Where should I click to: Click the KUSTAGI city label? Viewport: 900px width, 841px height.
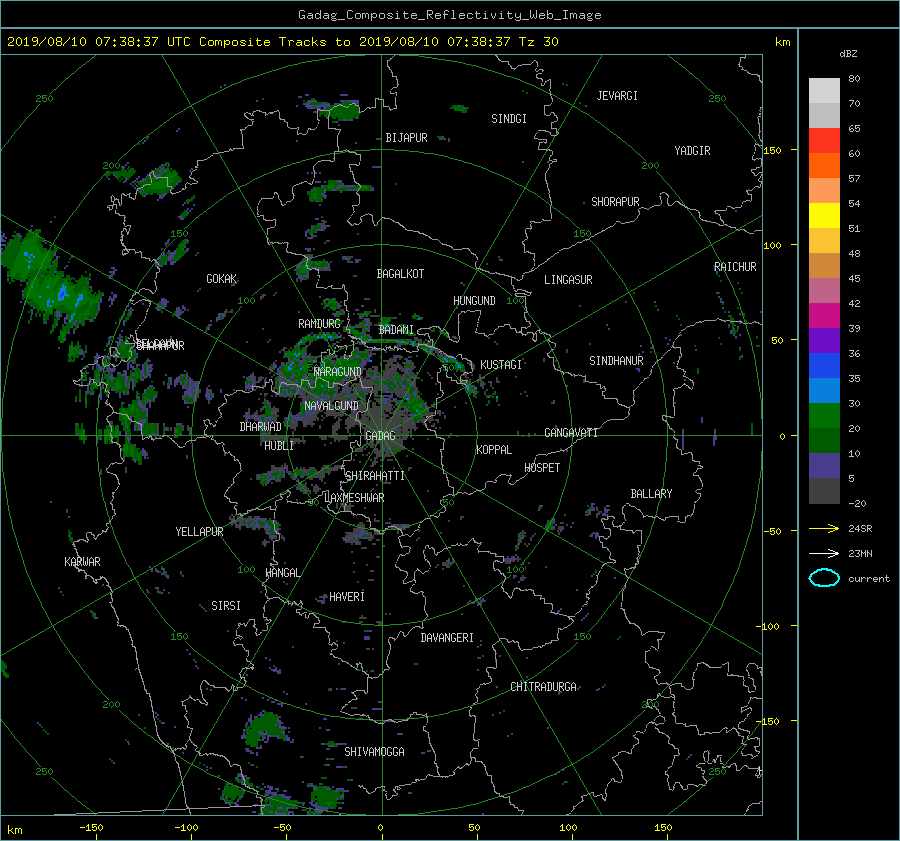(x=501, y=365)
